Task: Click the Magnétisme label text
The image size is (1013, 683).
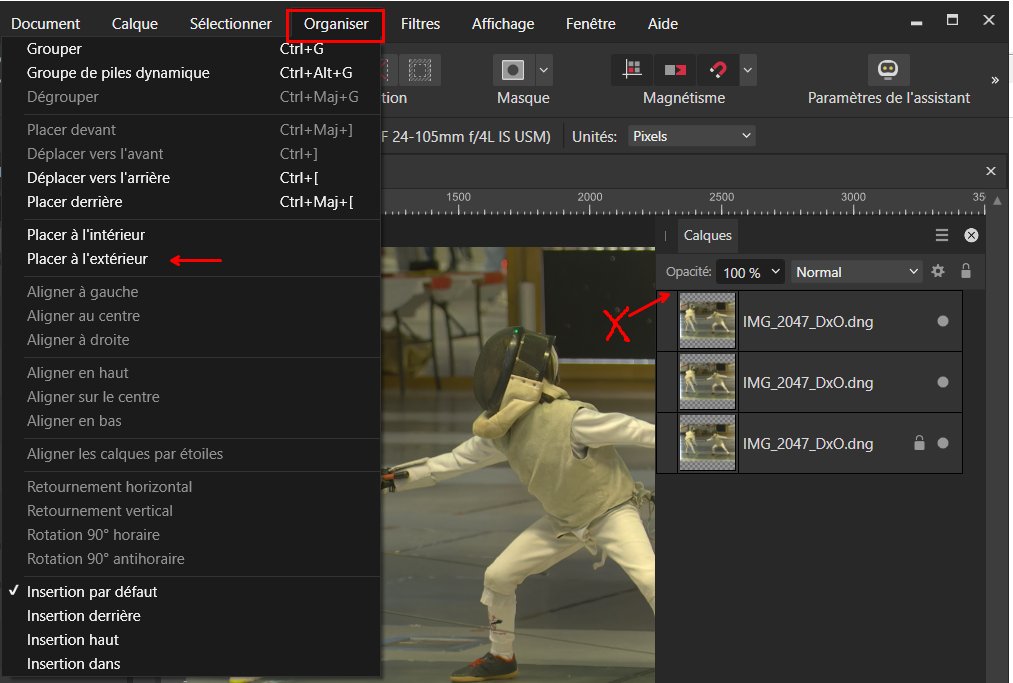Action: point(684,98)
